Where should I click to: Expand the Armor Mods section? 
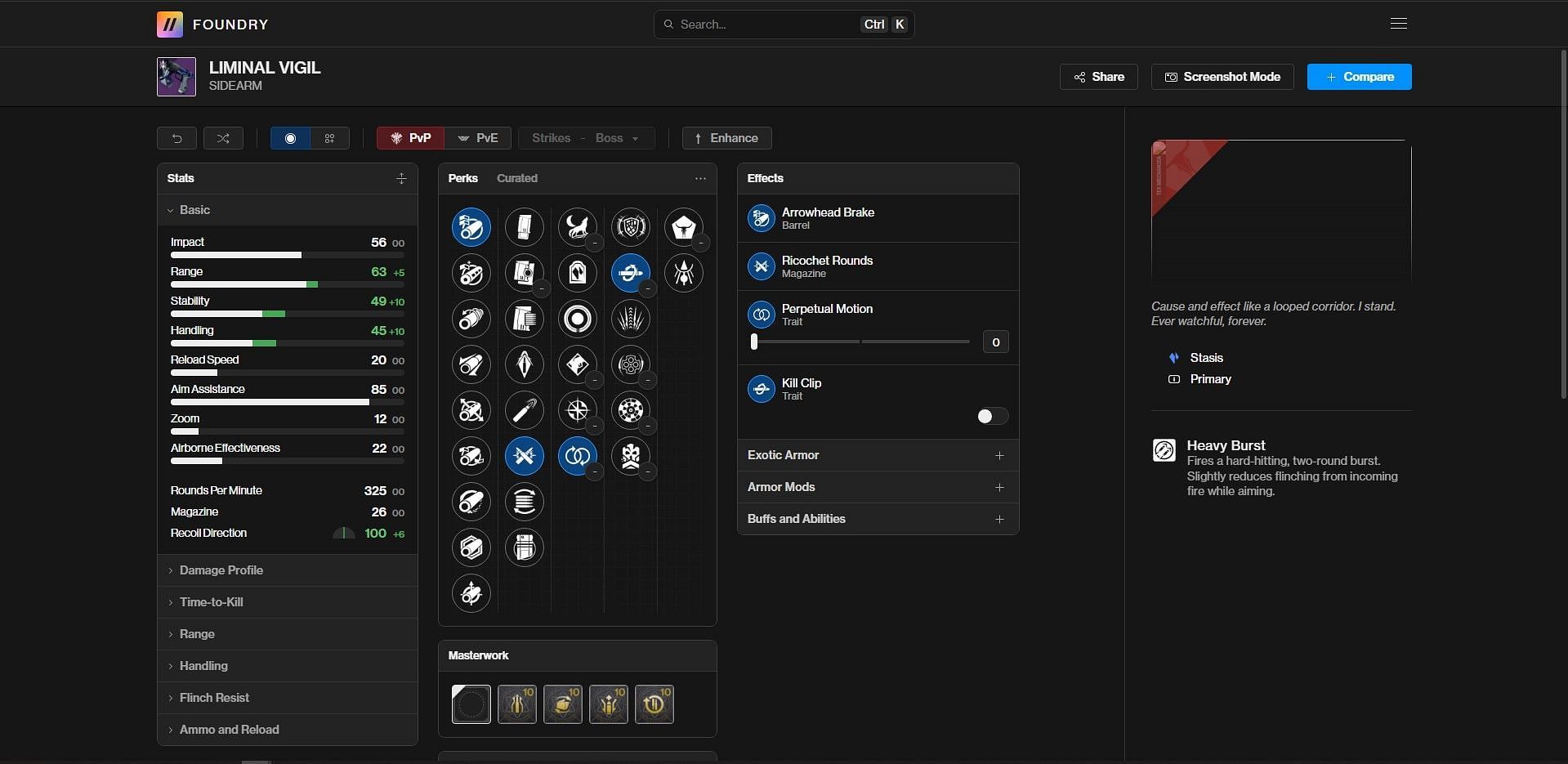tap(878, 487)
